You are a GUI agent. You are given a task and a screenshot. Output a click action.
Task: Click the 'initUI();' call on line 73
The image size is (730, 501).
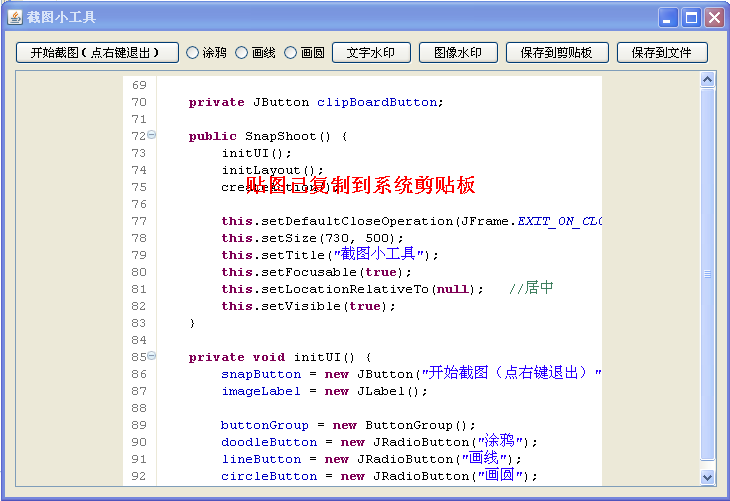257,153
